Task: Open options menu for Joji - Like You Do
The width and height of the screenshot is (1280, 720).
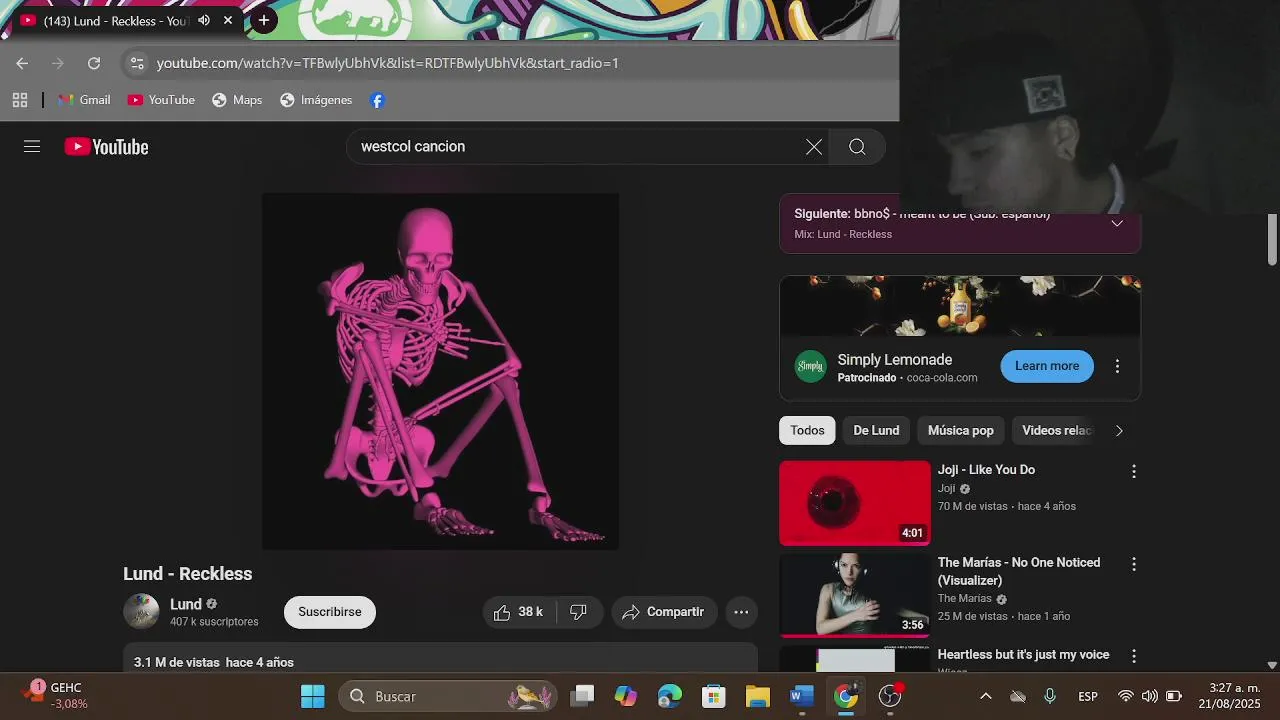Action: coord(1133,471)
